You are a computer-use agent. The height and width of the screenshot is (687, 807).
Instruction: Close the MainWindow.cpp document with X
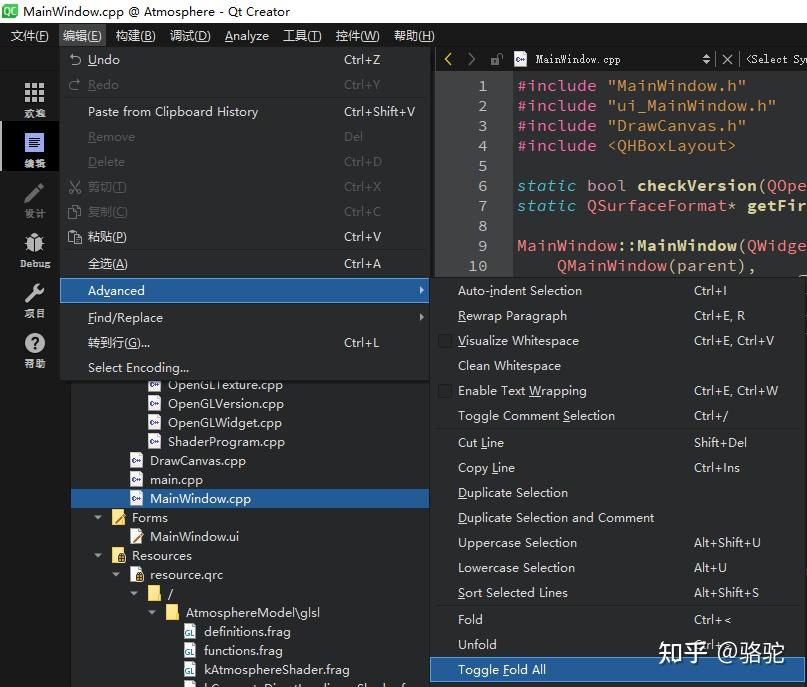click(727, 60)
